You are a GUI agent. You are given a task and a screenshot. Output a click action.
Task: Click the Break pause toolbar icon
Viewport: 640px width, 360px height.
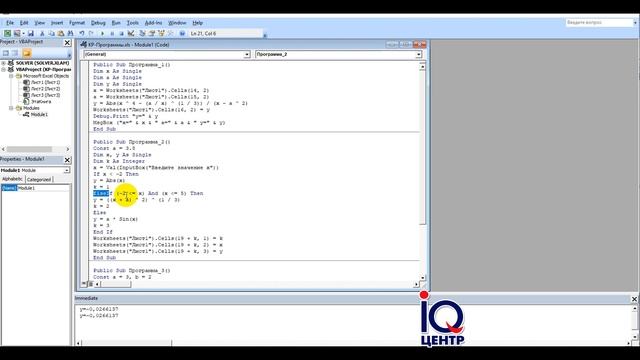(112, 33)
